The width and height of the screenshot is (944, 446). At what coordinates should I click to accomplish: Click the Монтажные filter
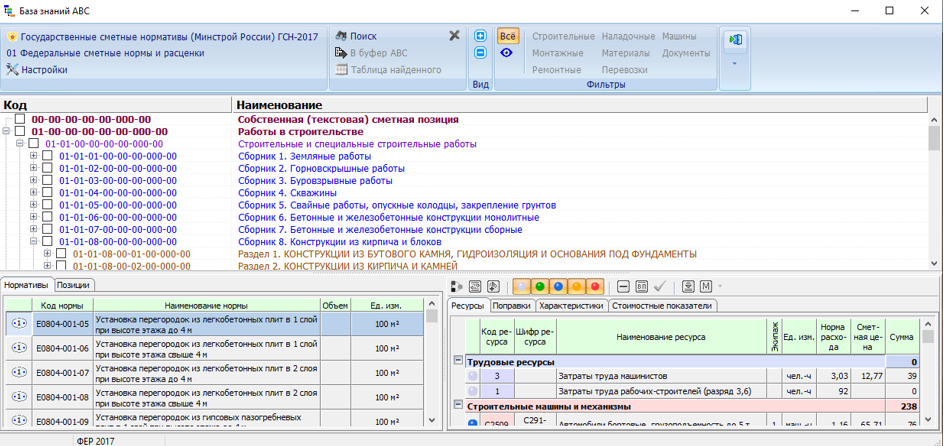pyautogui.click(x=558, y=53)
